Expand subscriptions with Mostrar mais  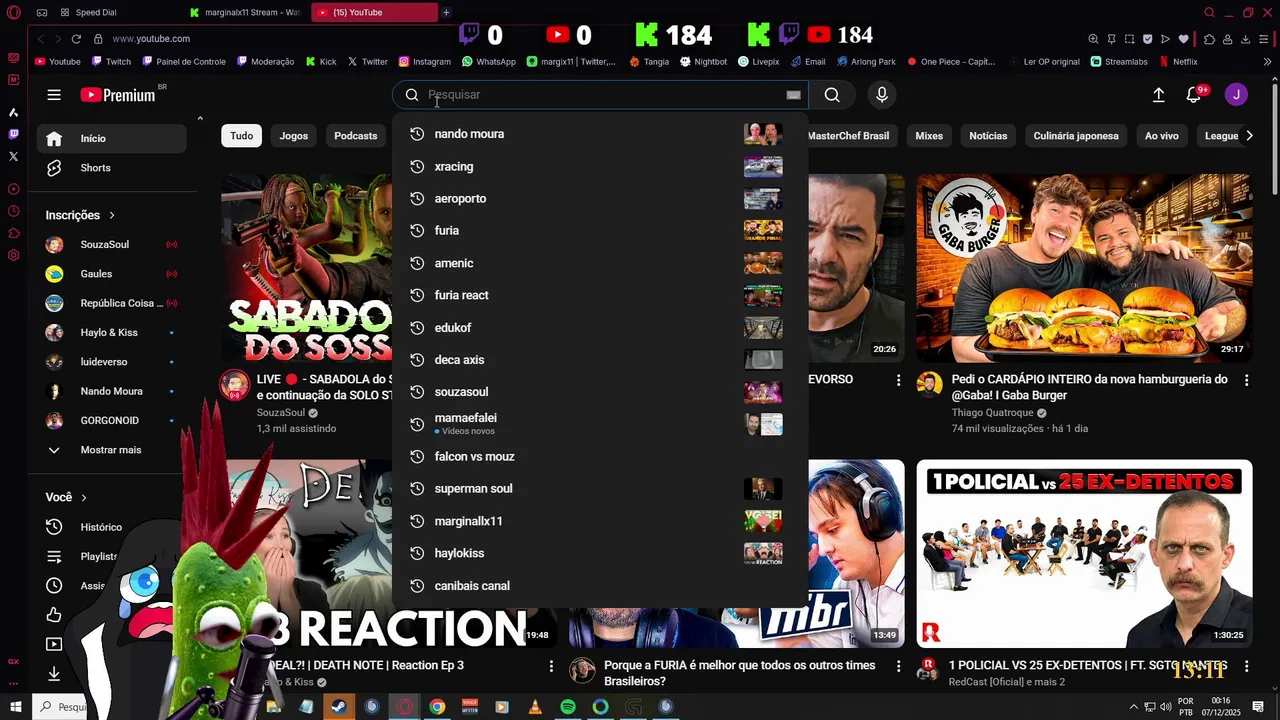point(111,450)
